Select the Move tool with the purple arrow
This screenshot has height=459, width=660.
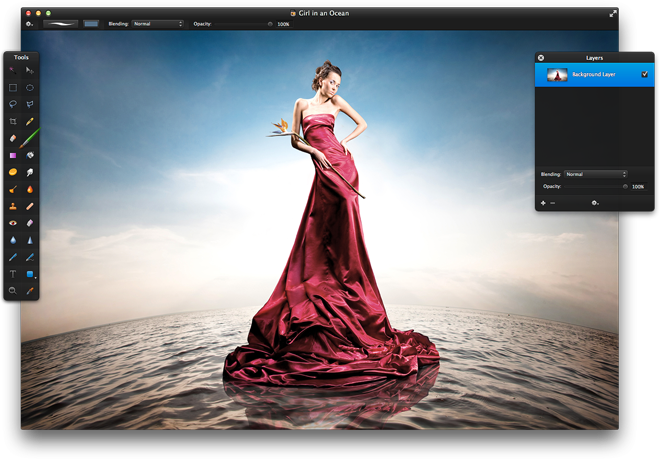pyautogui.click(x=13, y=70)
